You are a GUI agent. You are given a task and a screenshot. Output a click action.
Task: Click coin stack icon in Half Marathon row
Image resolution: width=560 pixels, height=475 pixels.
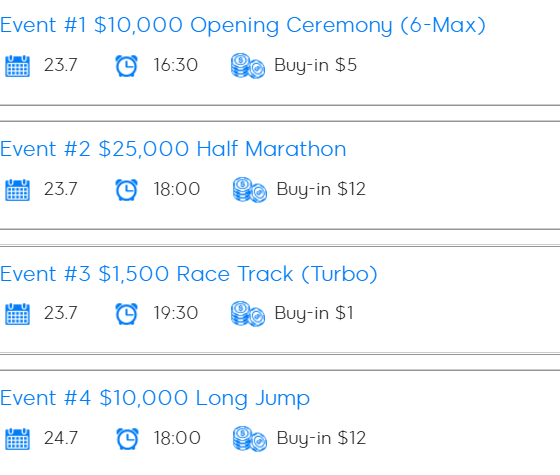coord(250,190)
